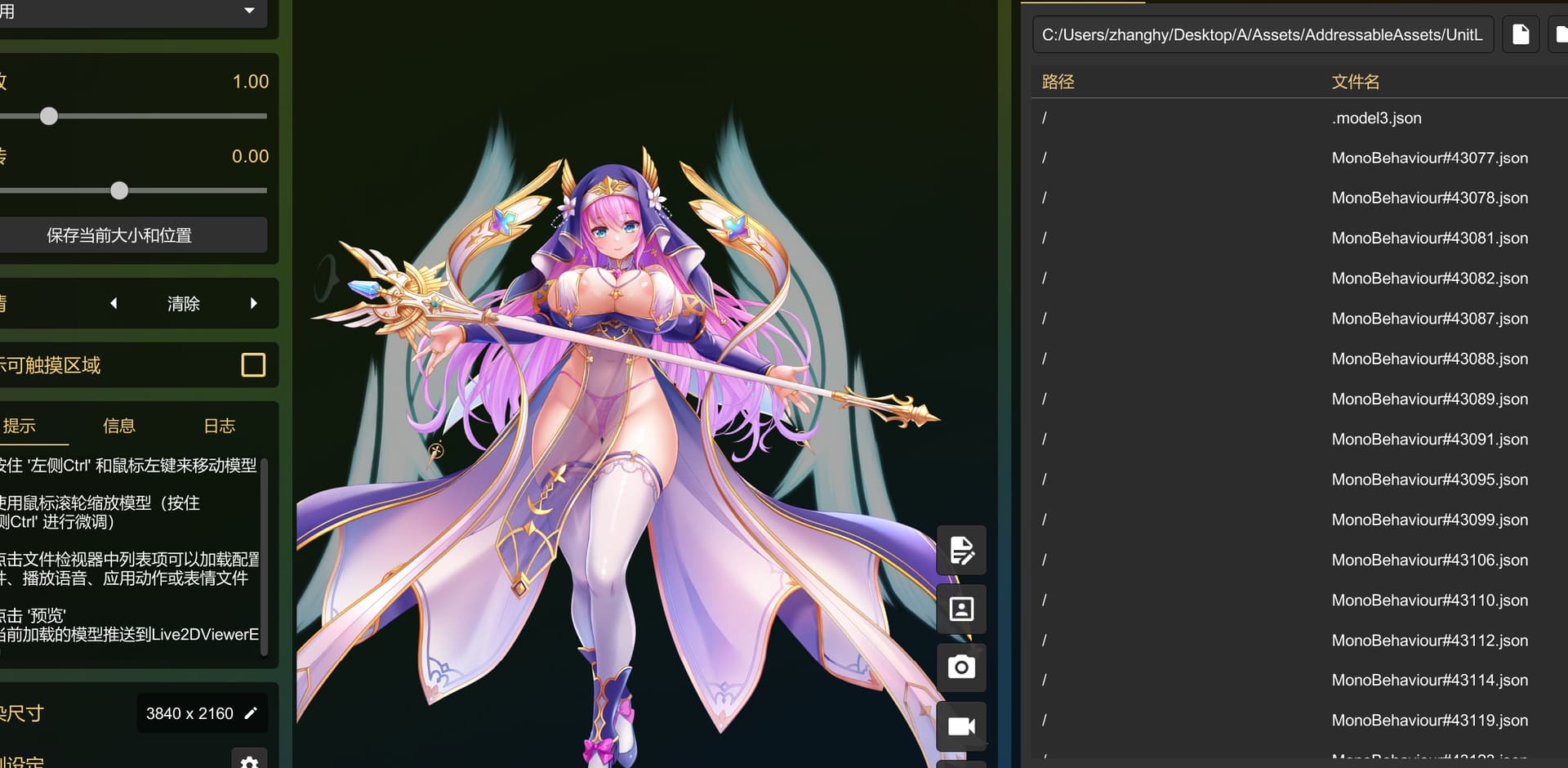Viewport: 1568px width, 768px height.
Task: Start recording with the video camera icon
Action: pyautogui.click(x=961, y=726)
